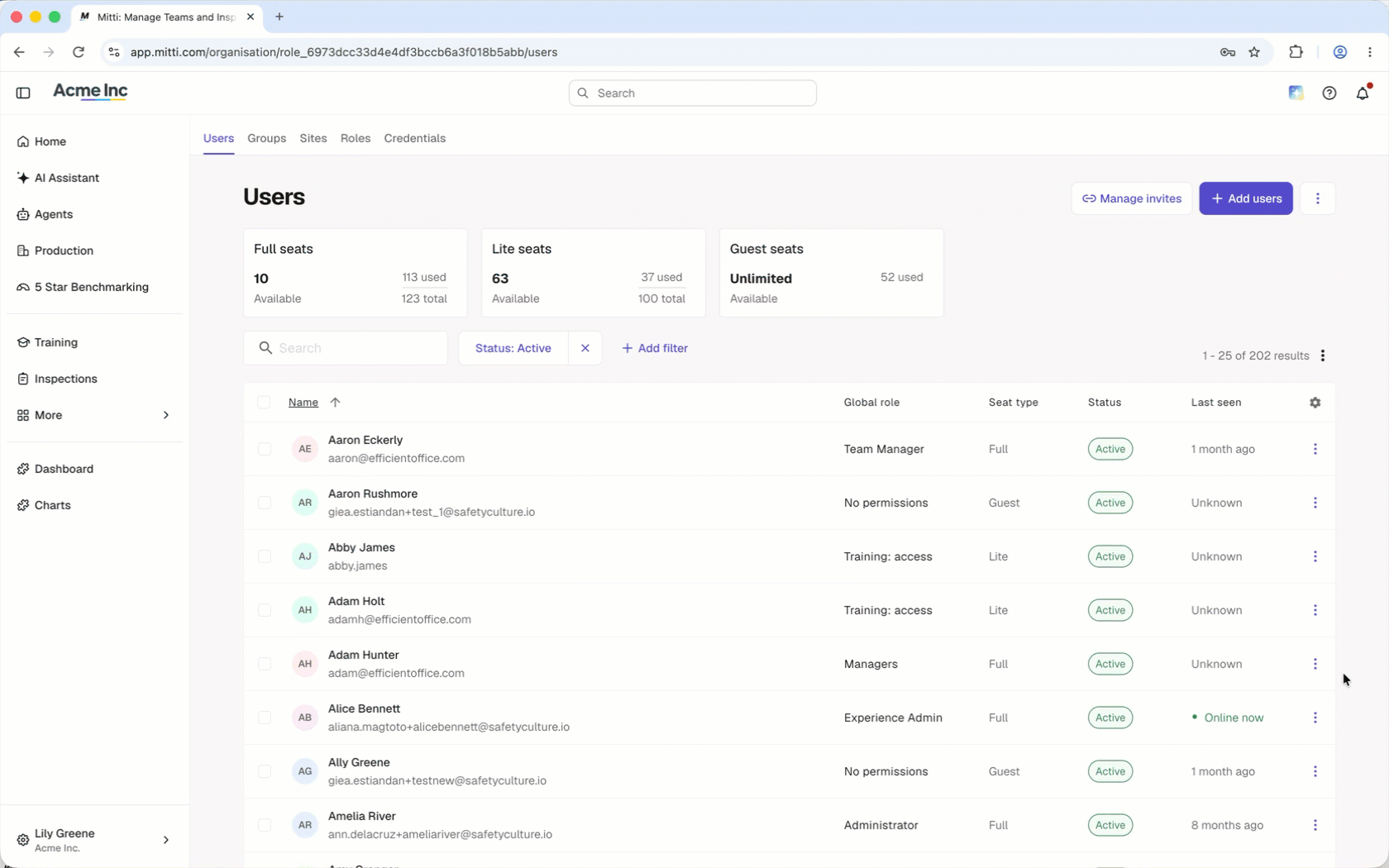Open 5 Star Benchmarking in sidebar
This screenshot has width=1389, height=868.
(83, 287)
